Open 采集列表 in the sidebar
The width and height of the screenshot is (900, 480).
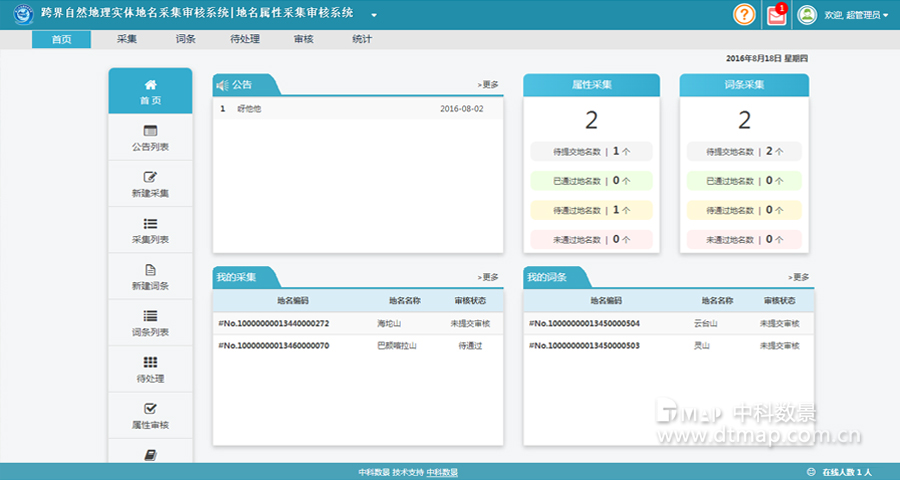150,224
